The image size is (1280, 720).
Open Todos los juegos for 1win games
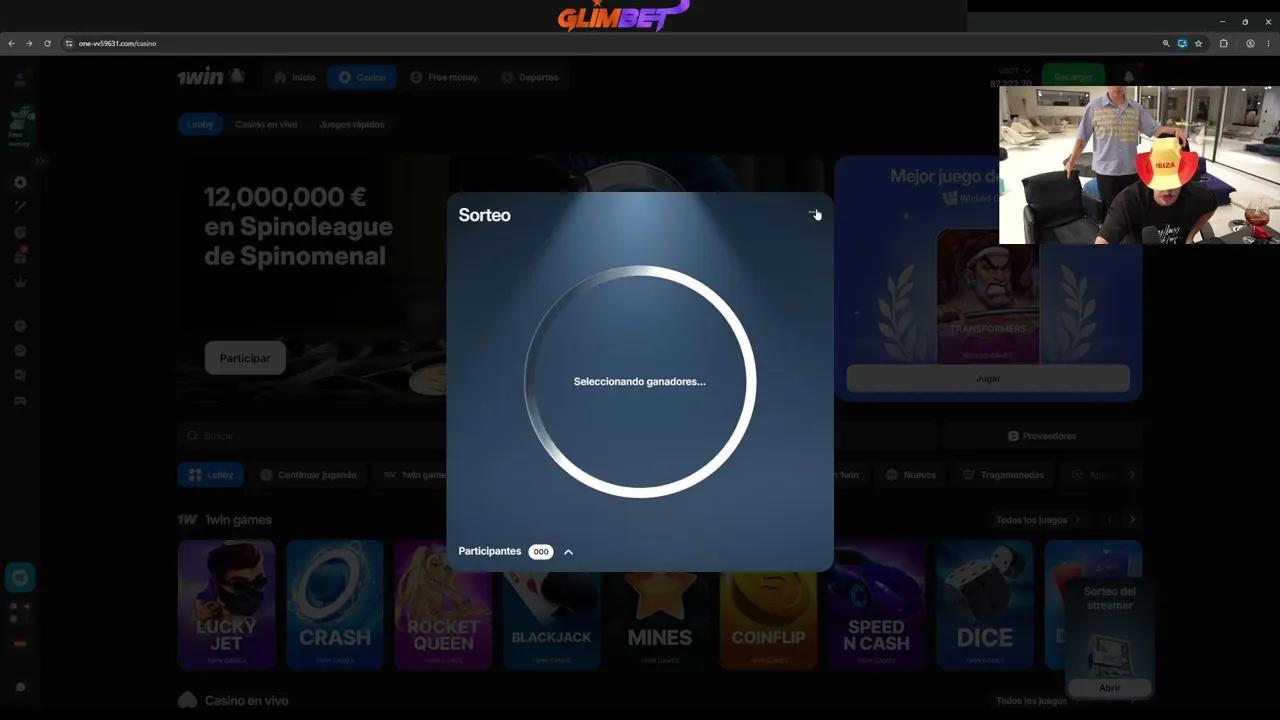tap(1039, 520)
